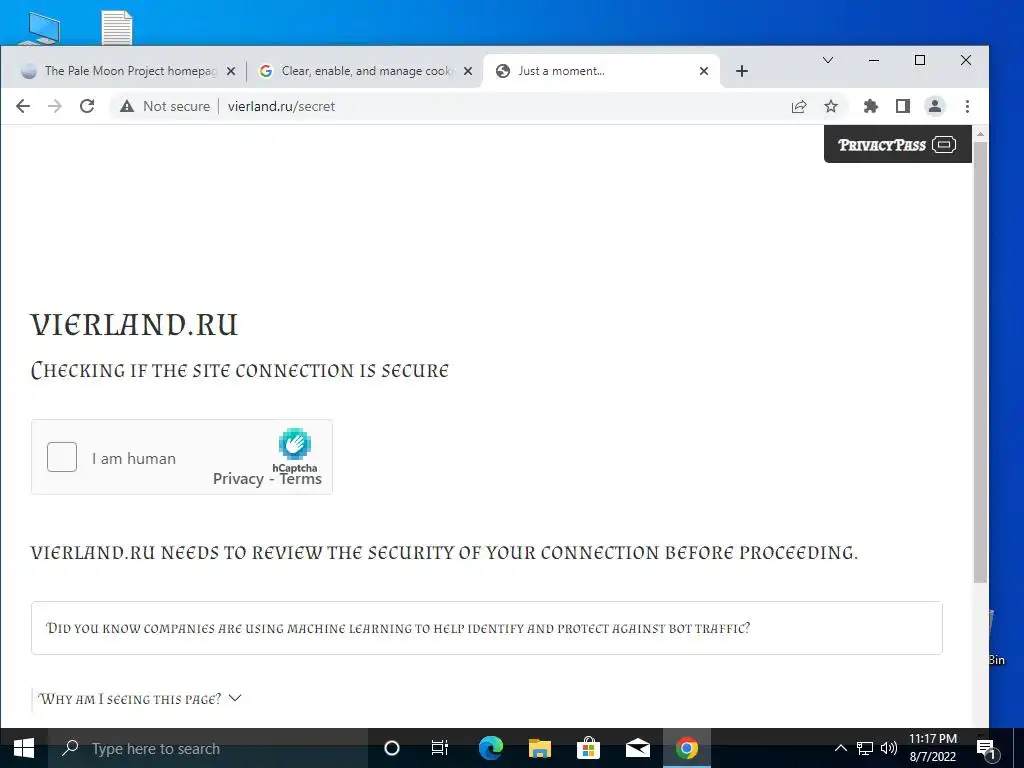Open Cortana circle on taskbar

(x=392, y=748)
